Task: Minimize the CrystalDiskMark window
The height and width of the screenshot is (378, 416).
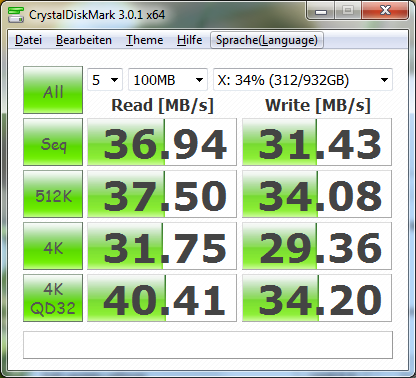Action: coord(321,11)
